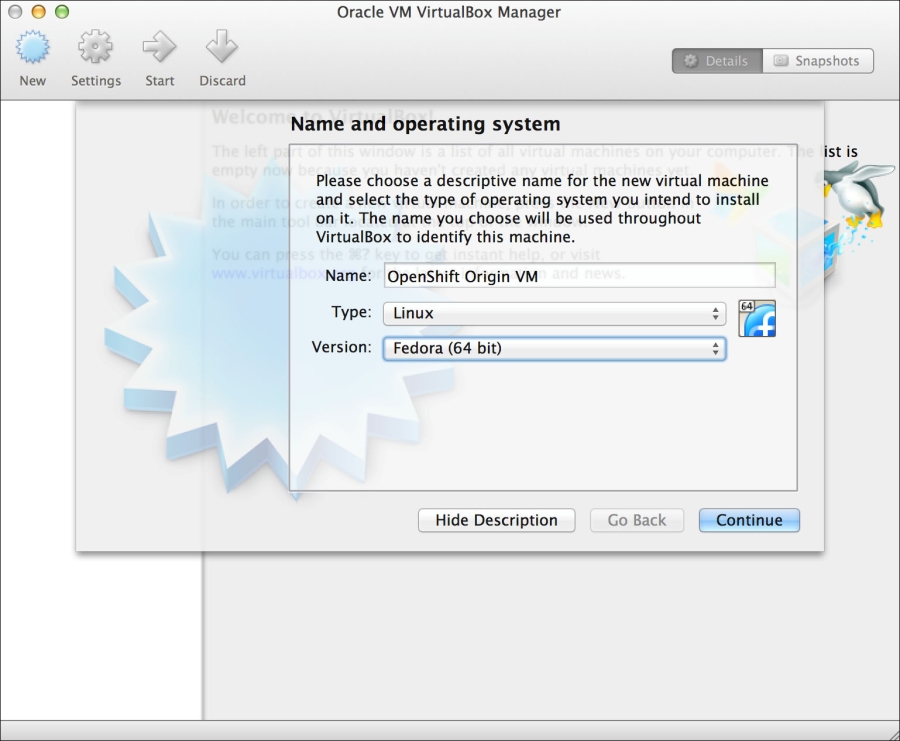Screen dimensions: 900x741
Task: Click the Name field containing OpenShift Origin VM
Action: point(579,277)
